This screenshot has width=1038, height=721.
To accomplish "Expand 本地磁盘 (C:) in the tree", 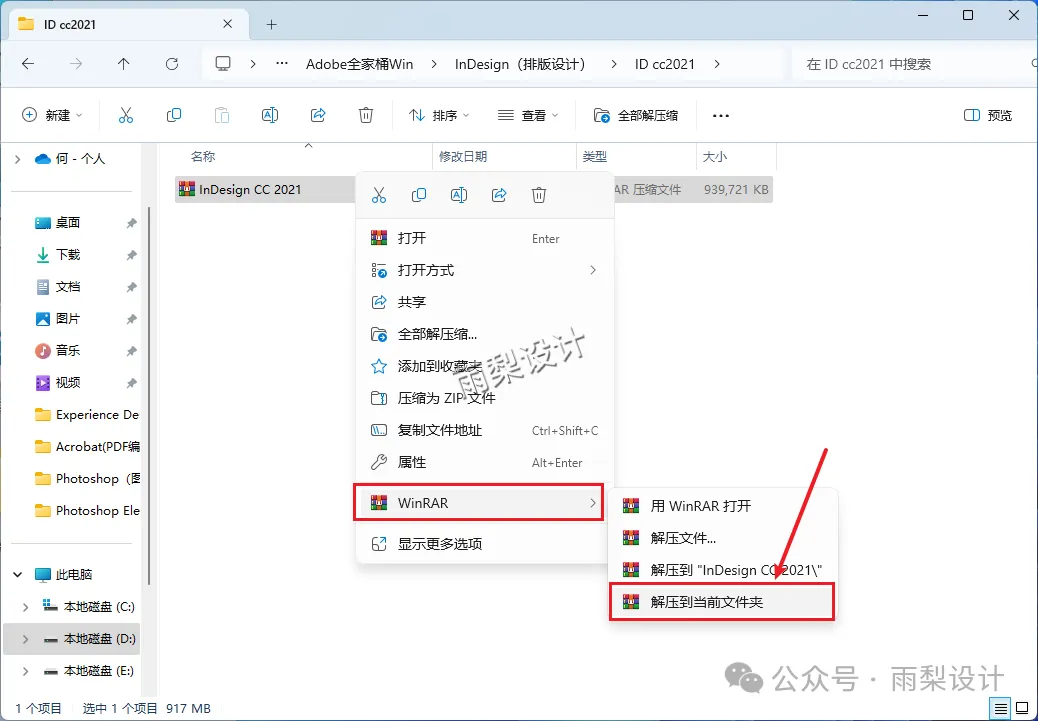I will coord(26,606).
